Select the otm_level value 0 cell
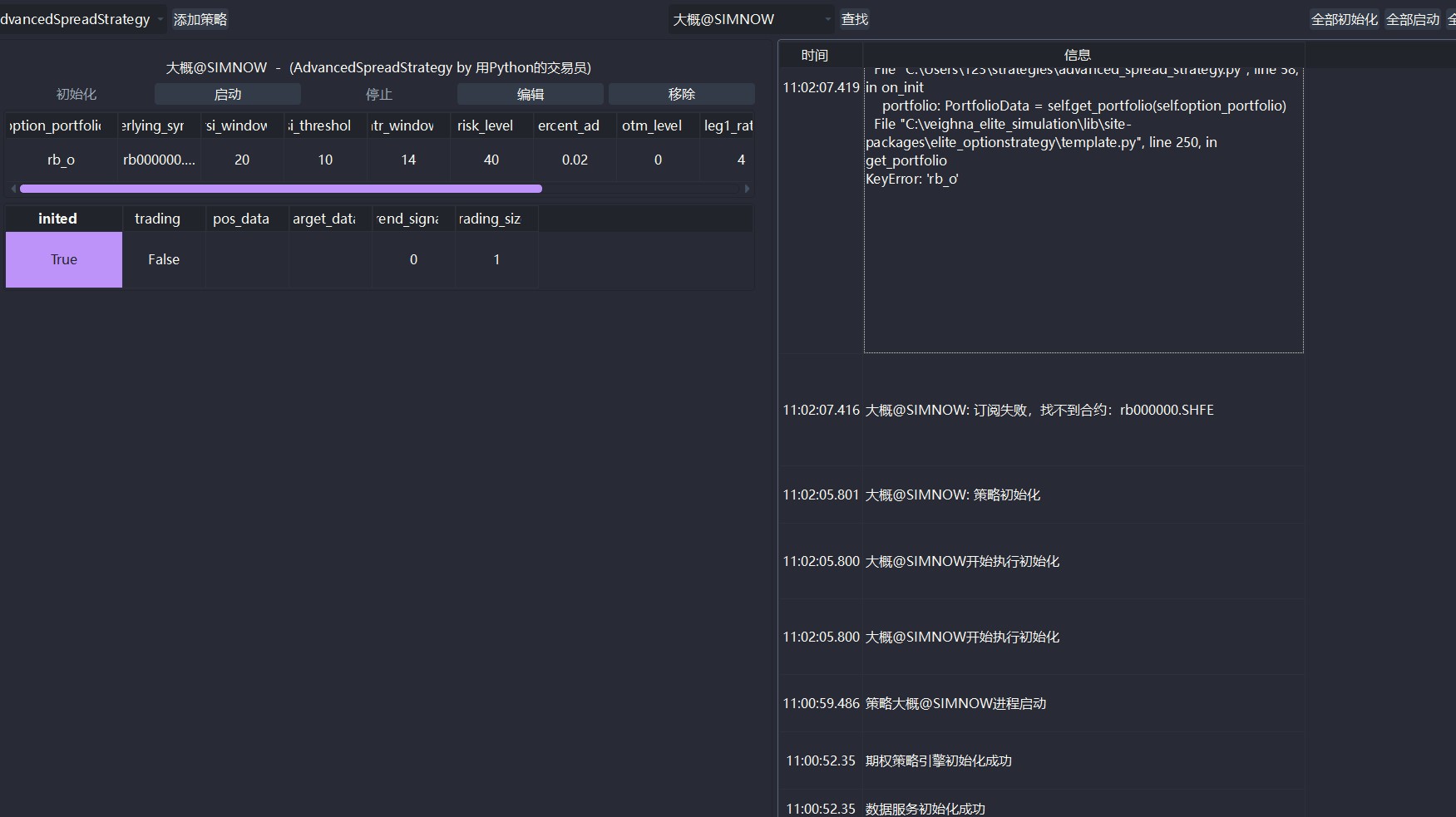The image size is (1456, 817). coord(658,160)
